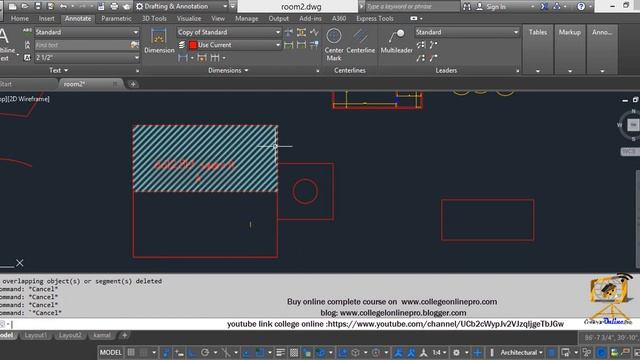The image size is (640, 360).
Task: Click the Open file icon in quick access toolbar
Action: 25,6
